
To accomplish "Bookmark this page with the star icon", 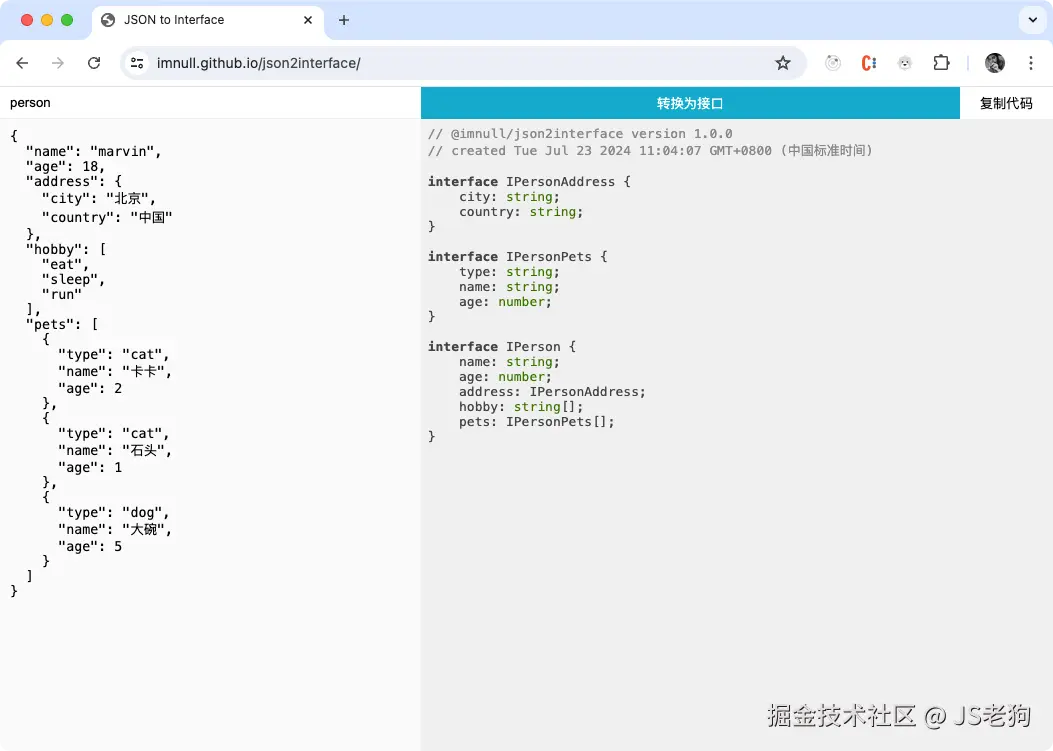I will click(782, 63).
